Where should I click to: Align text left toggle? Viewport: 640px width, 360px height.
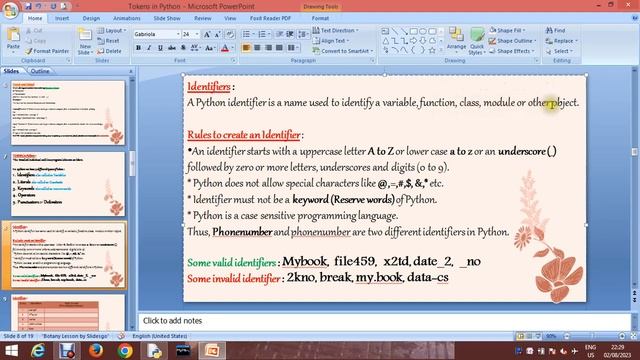(x=246, y=48)
